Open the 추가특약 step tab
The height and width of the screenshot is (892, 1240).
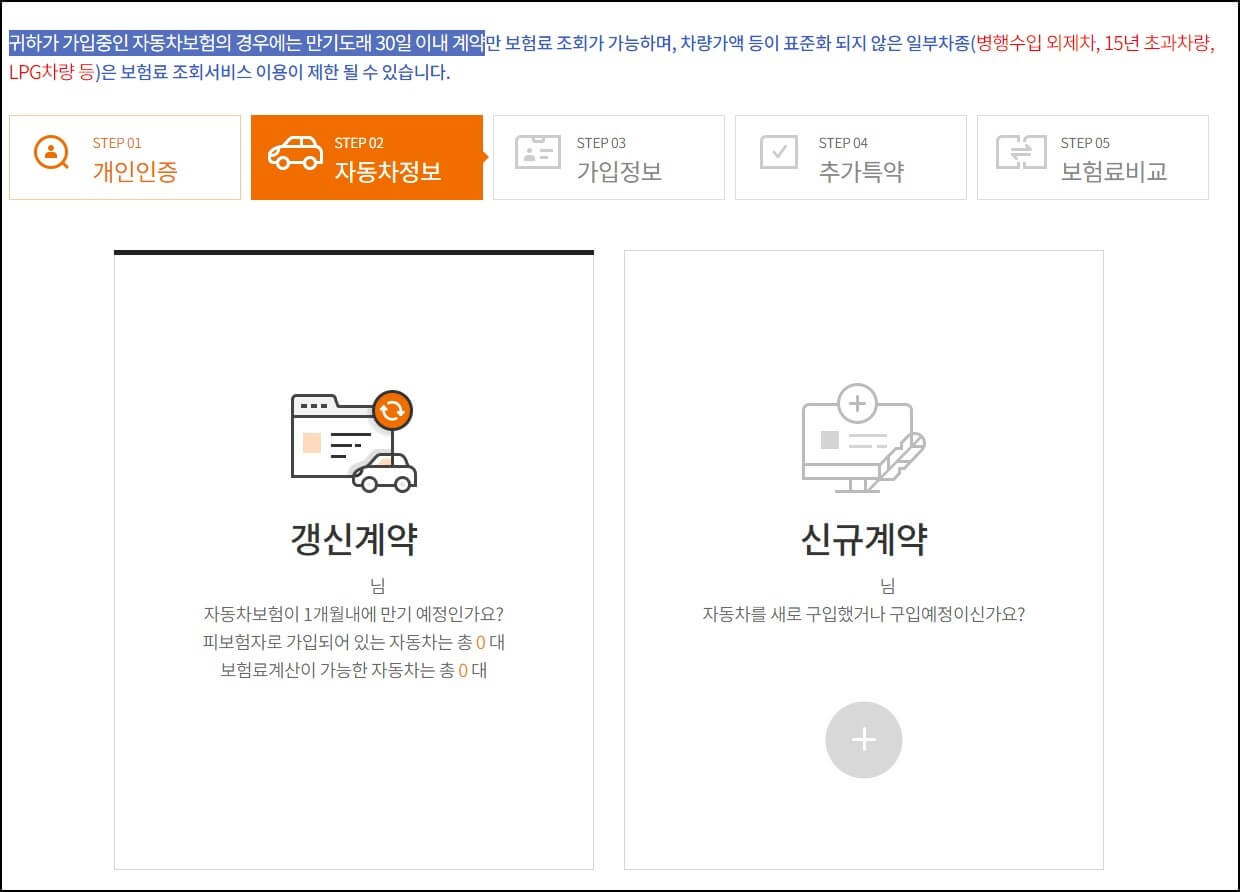851,157
